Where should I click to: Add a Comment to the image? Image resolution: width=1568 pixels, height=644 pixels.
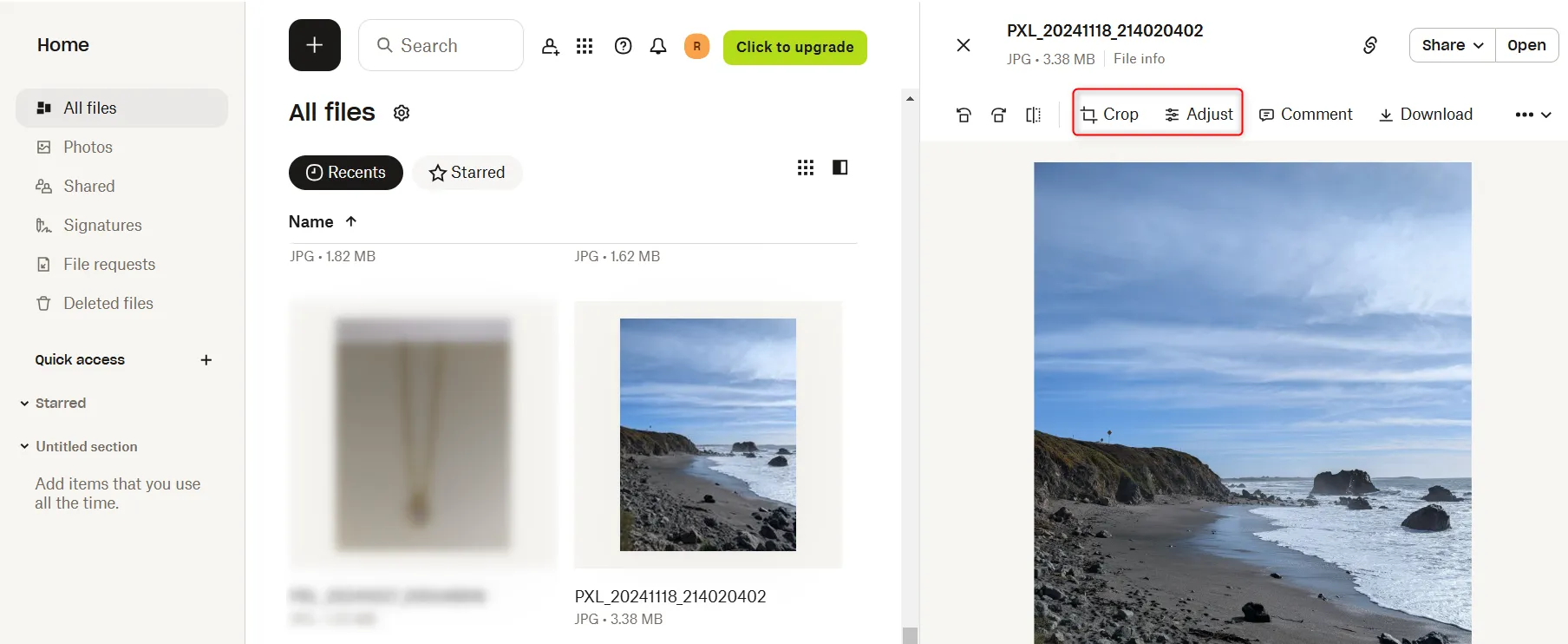[1306, 115]
